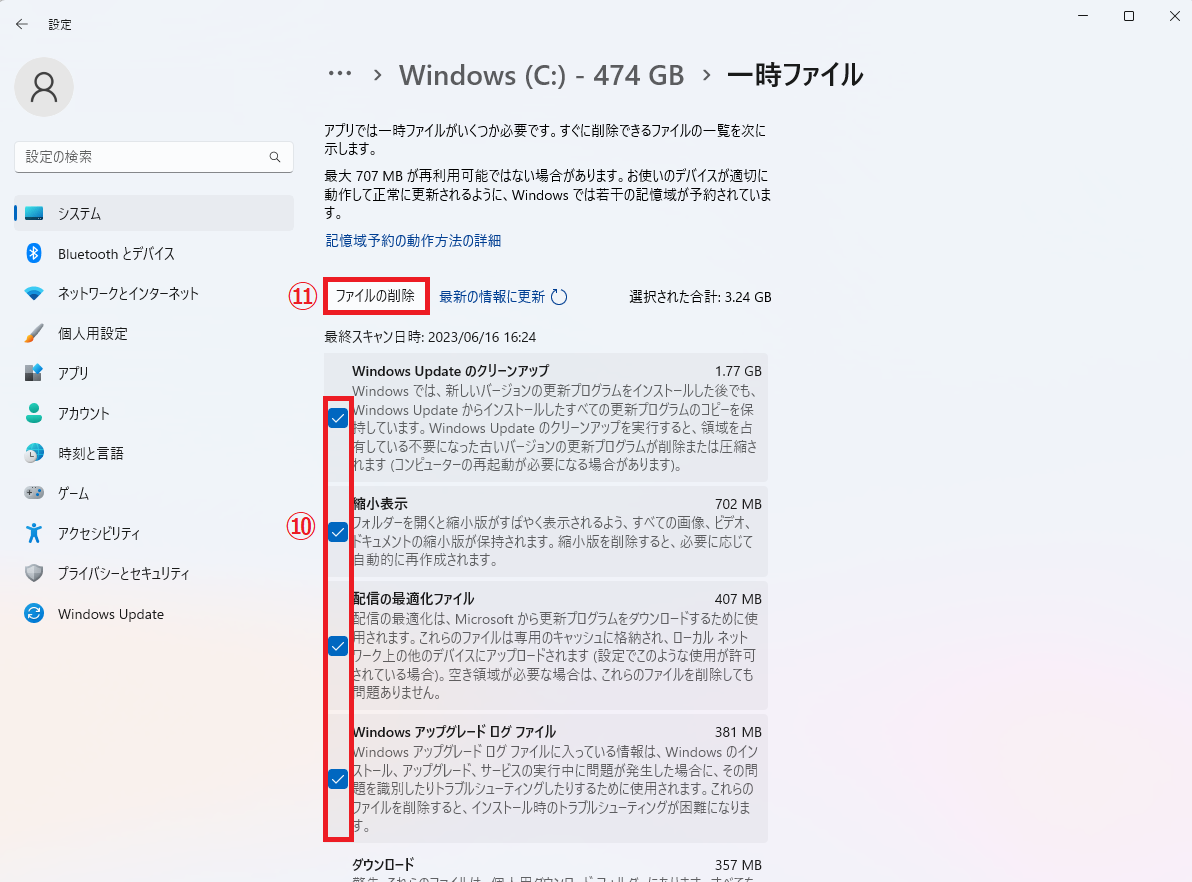Viewport: 1192px width, 882px height.
Task: Open Windows Update settings page
Action: click(x=154, y=613)
